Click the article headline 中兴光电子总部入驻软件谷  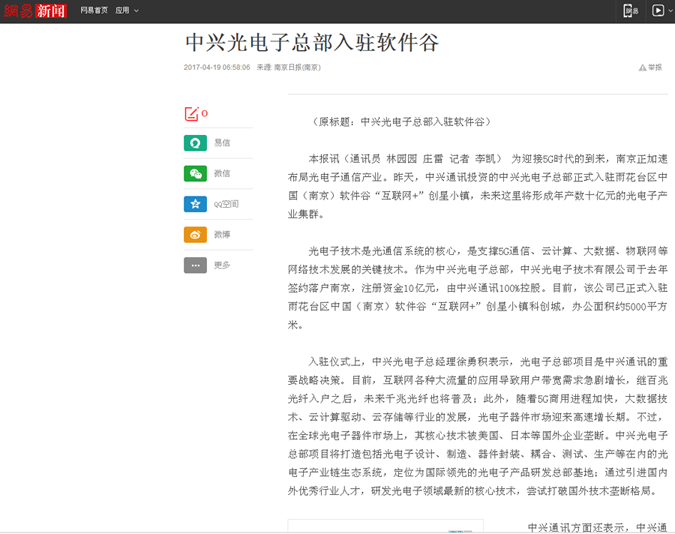(312, 42)
